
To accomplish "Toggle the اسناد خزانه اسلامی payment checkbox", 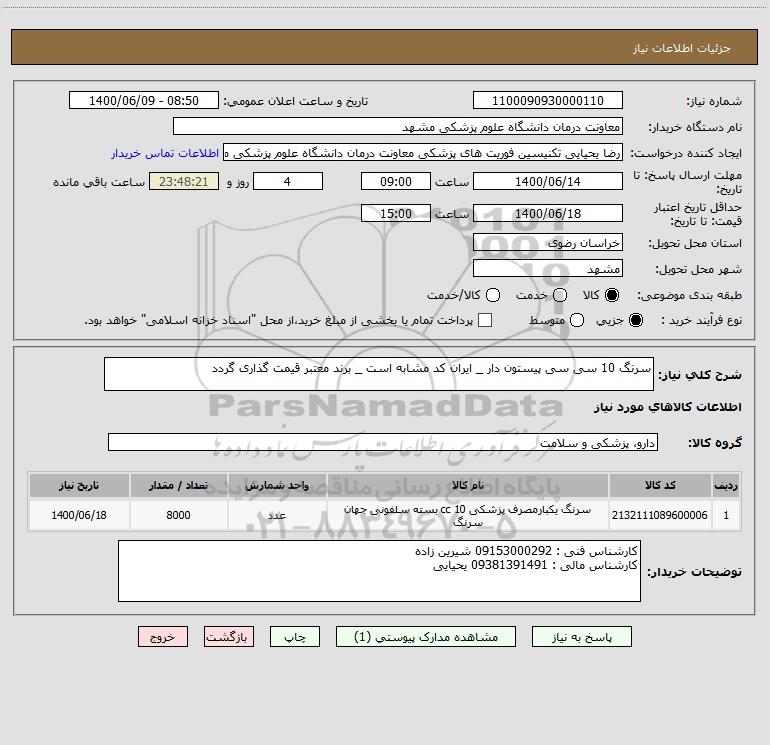I will (485, 320).
